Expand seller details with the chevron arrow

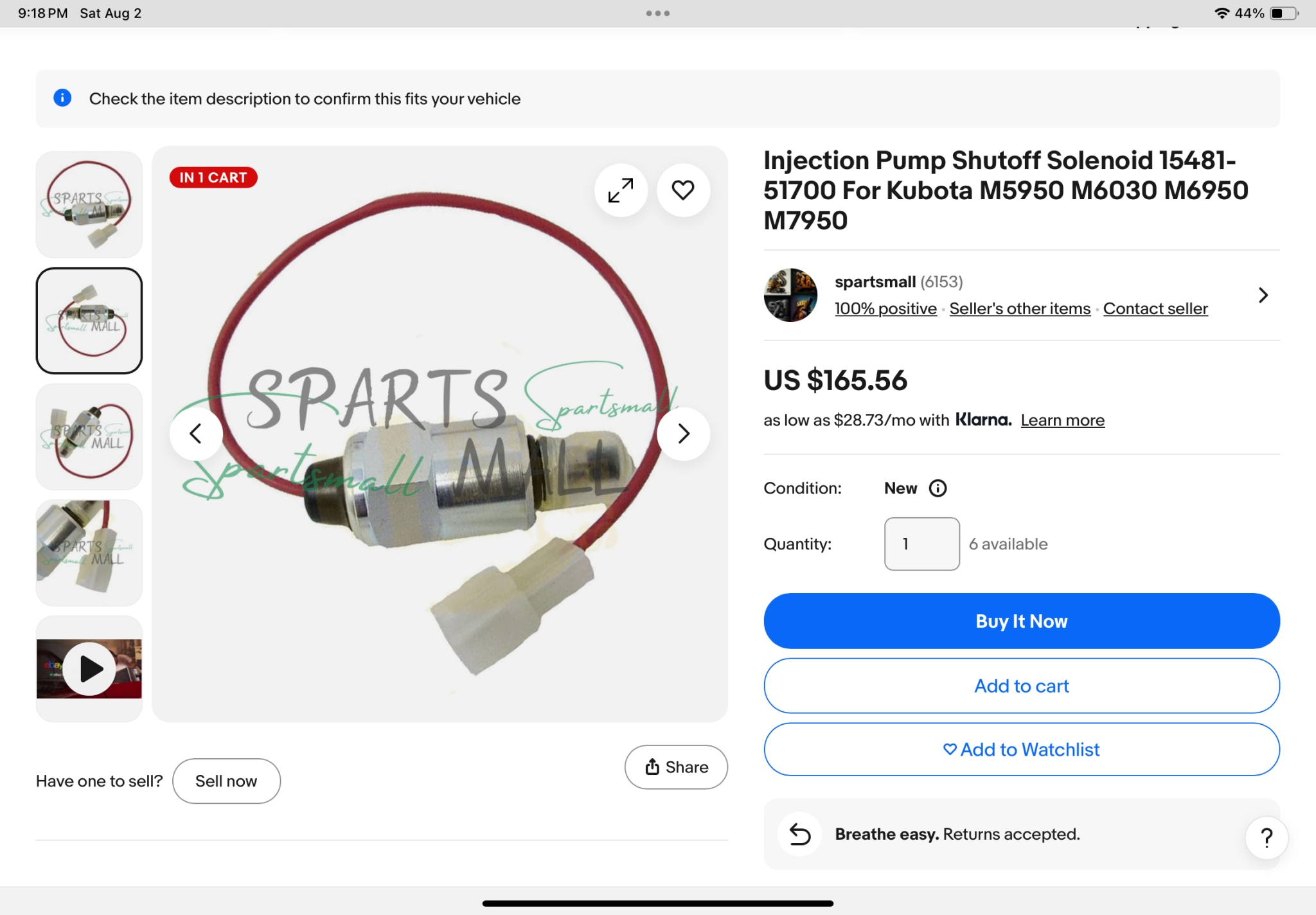[1263, 295]
